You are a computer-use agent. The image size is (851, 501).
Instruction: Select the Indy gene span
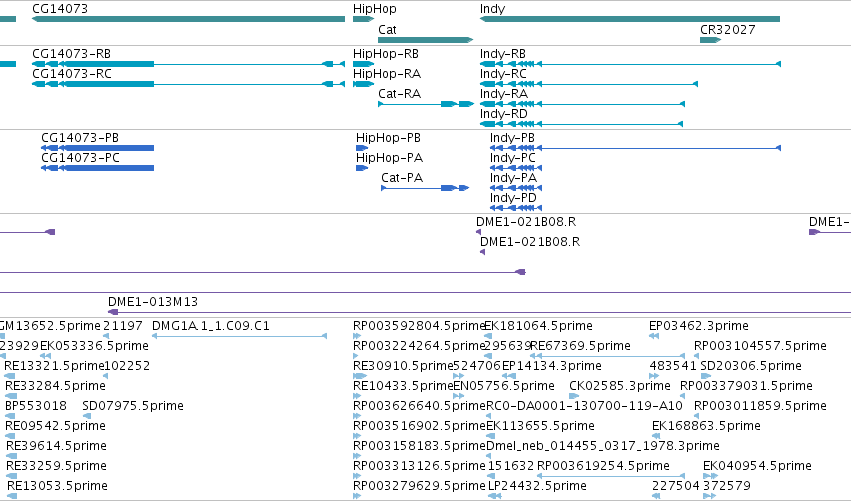click(x=630, y=19)
